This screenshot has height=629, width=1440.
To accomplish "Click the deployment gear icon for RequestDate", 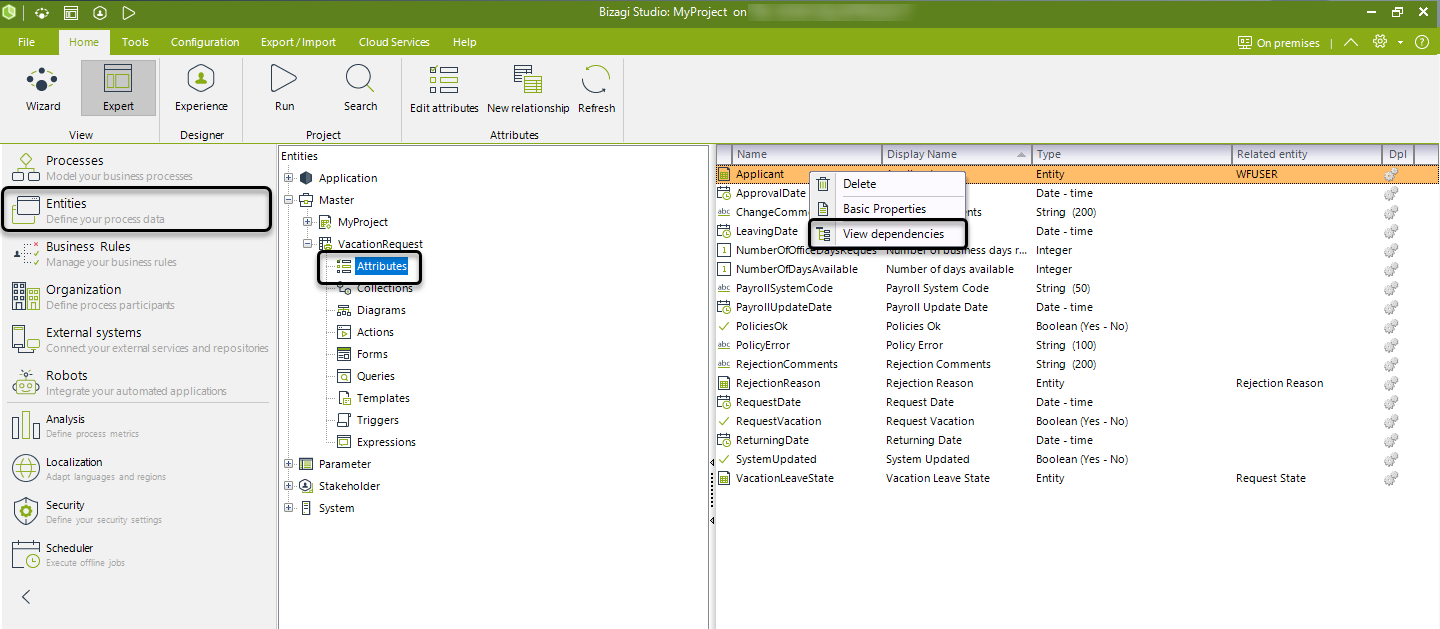I will click(1390, 402).
